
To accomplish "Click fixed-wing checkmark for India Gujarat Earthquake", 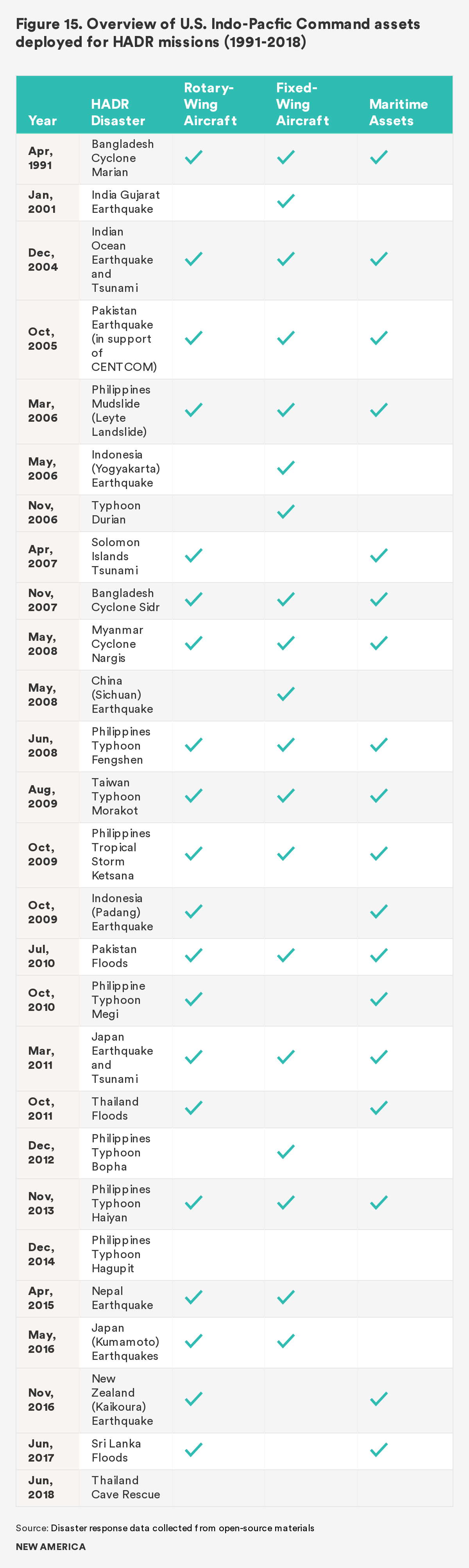I will [286, 201].
